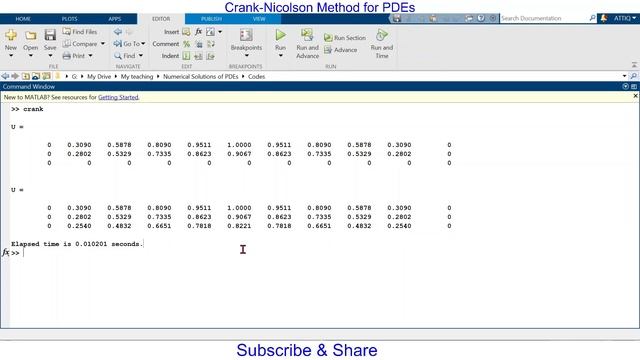Collapse the toolstrip ribbon
The width and height of the screenshot is (640, 360).
[634, 65]
